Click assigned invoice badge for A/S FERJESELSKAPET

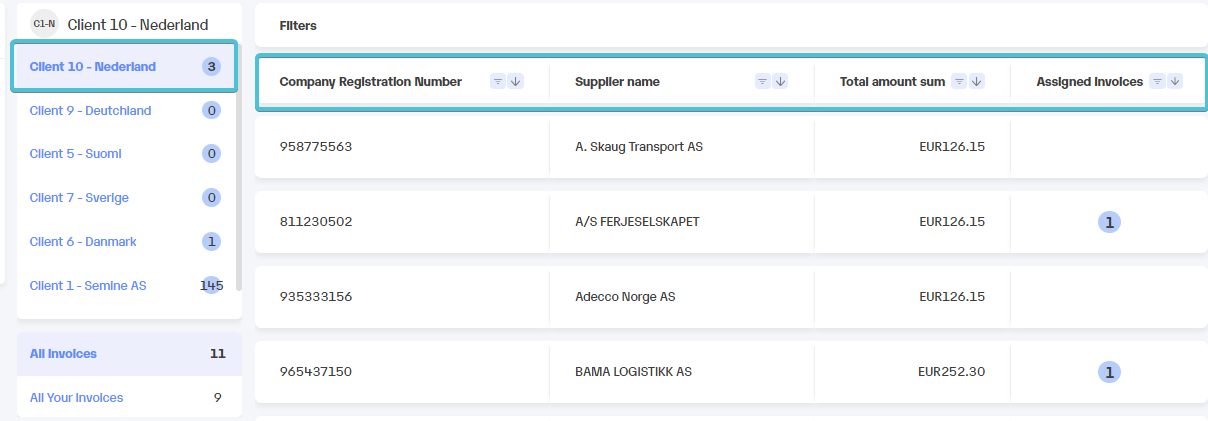point(1109,222)
